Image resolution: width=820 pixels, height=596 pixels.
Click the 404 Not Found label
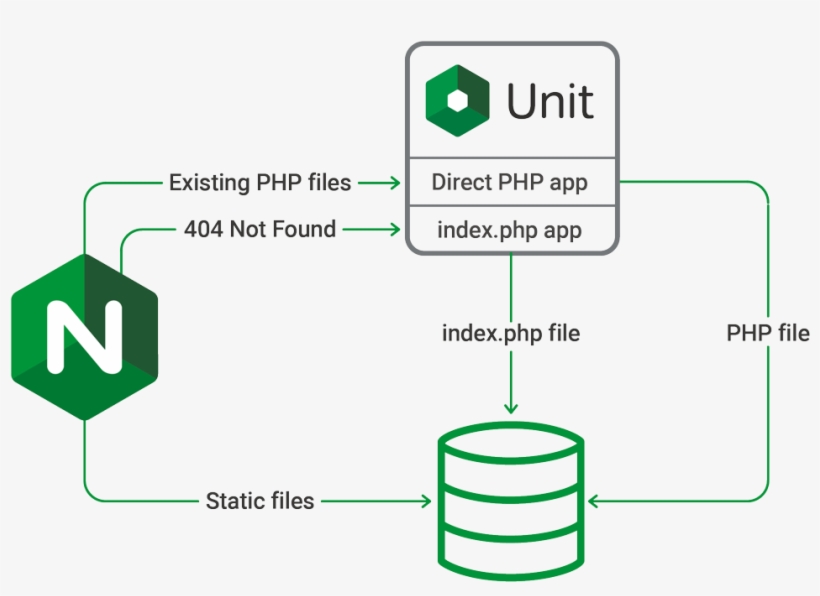pos(260,229)
